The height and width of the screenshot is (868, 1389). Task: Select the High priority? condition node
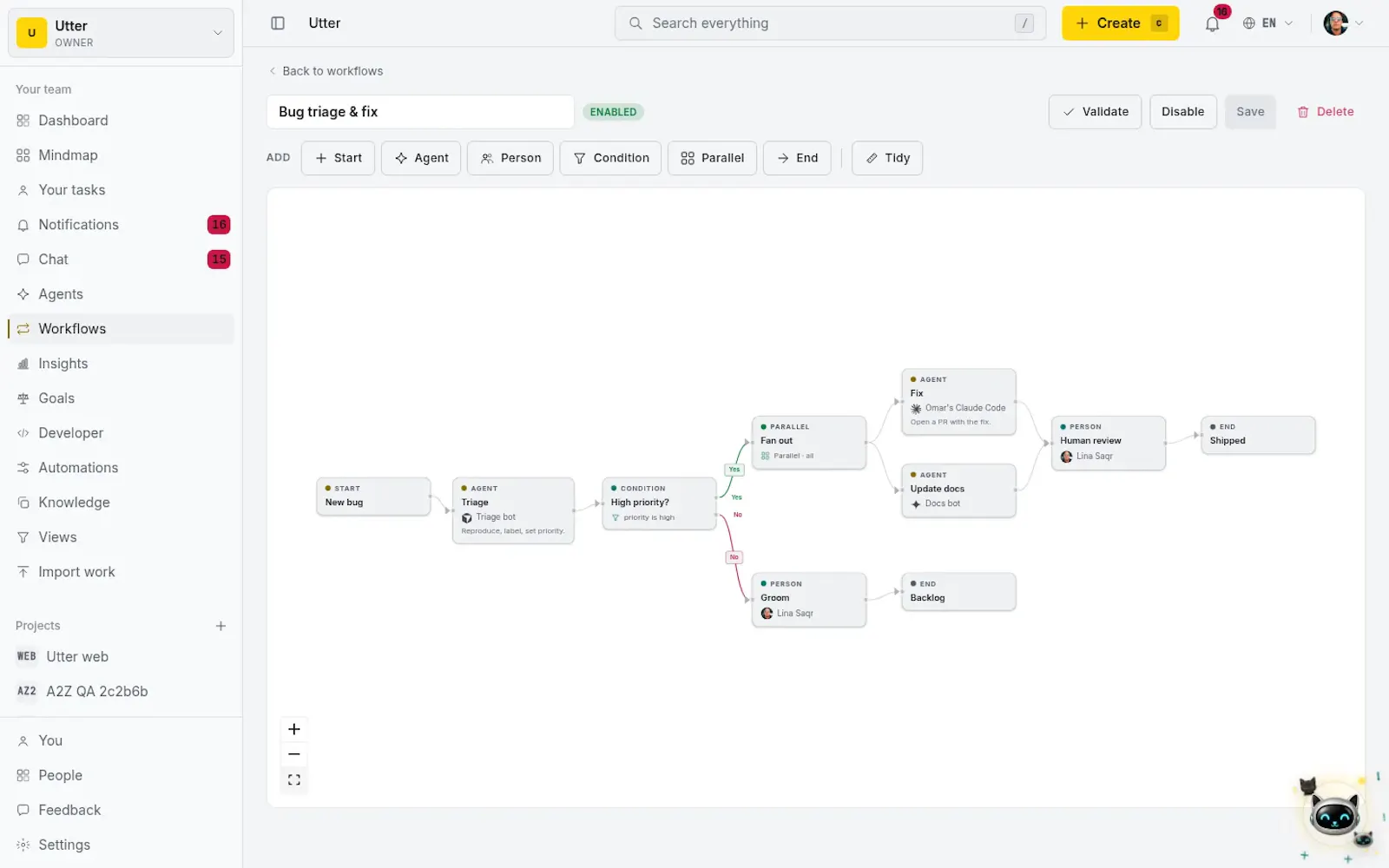pos(659,503)
